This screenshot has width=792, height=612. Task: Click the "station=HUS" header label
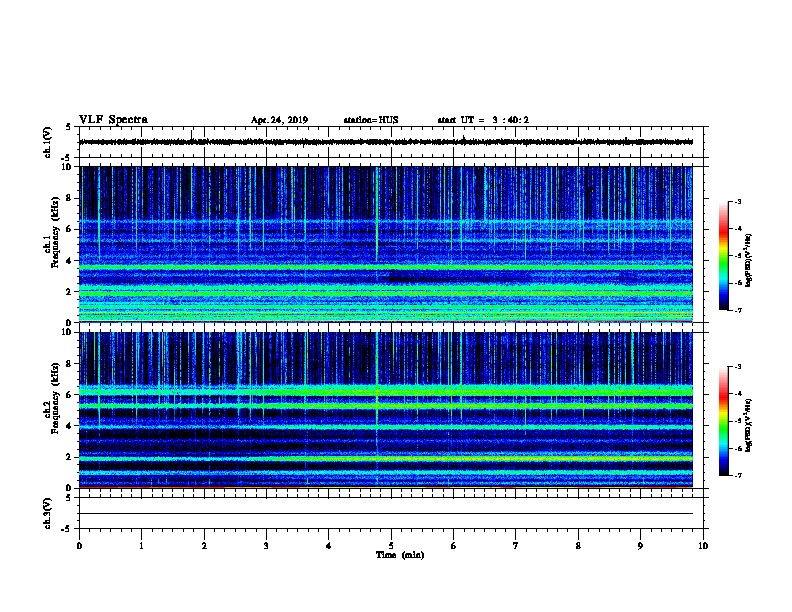click(x=371, y=120)
